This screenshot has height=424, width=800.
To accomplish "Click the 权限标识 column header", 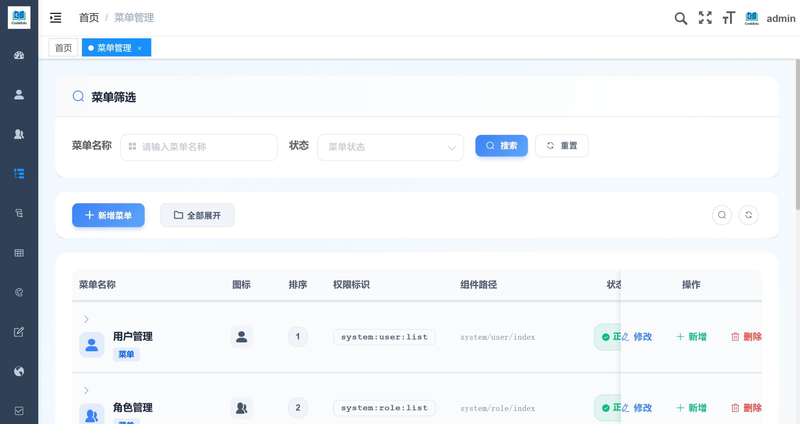I will (x=351, y=285).
